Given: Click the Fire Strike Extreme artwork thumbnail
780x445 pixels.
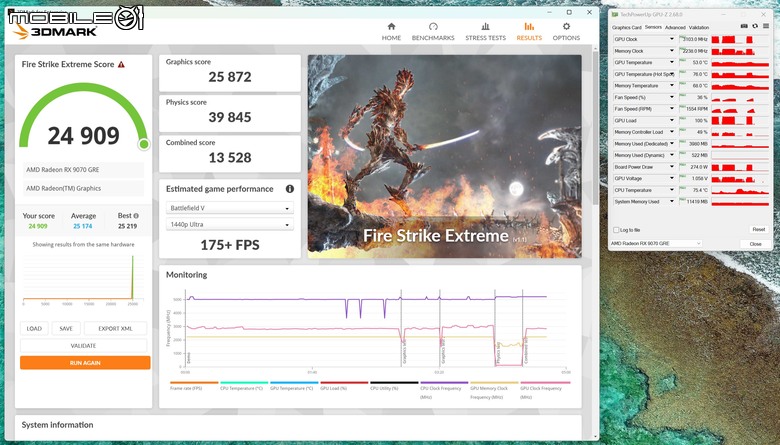Looking at the screenshot, I should [445, 156].
